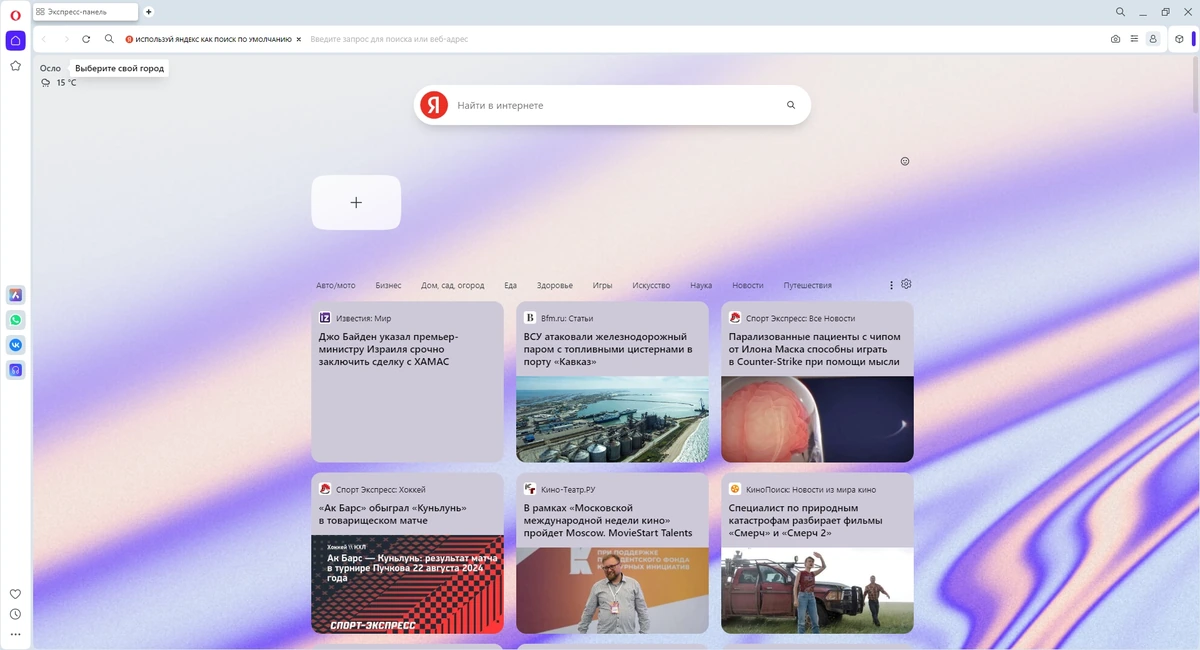
Task: Go back with the left arrow
Action: pos(44,39)
